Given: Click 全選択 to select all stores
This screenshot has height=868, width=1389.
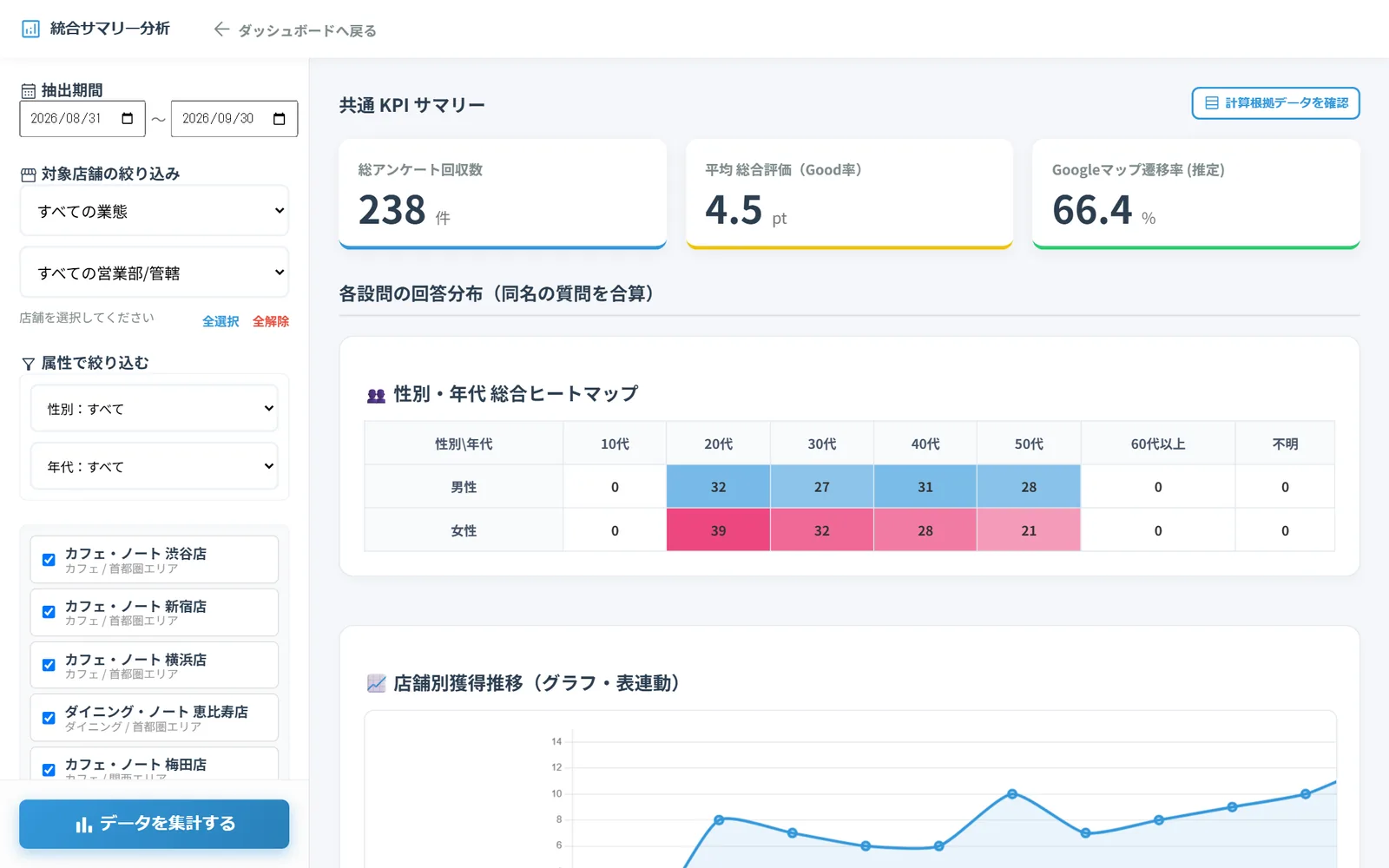Looking at the screenshot, I should point(221,321).
